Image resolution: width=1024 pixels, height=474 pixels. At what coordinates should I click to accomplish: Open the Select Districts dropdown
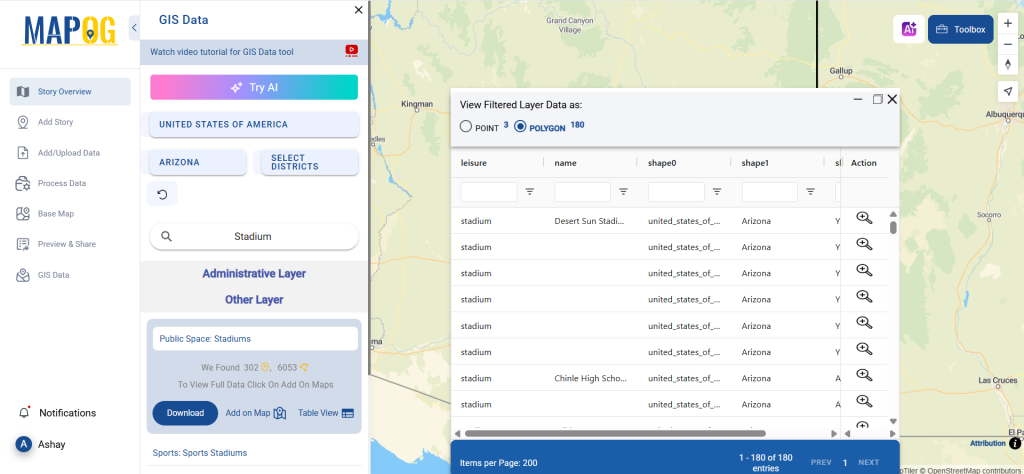click(x=309, y=162)
